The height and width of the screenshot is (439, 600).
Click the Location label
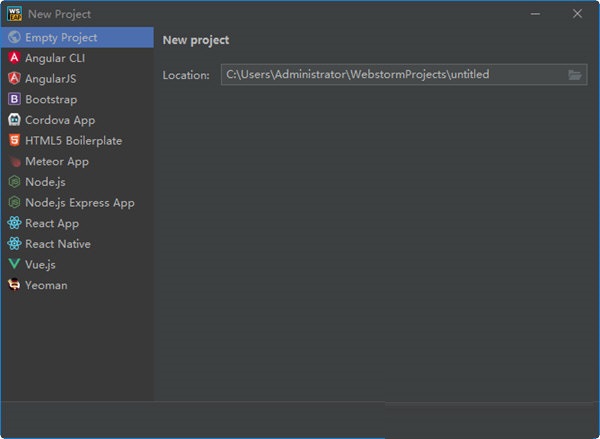(x=186, y=75)
